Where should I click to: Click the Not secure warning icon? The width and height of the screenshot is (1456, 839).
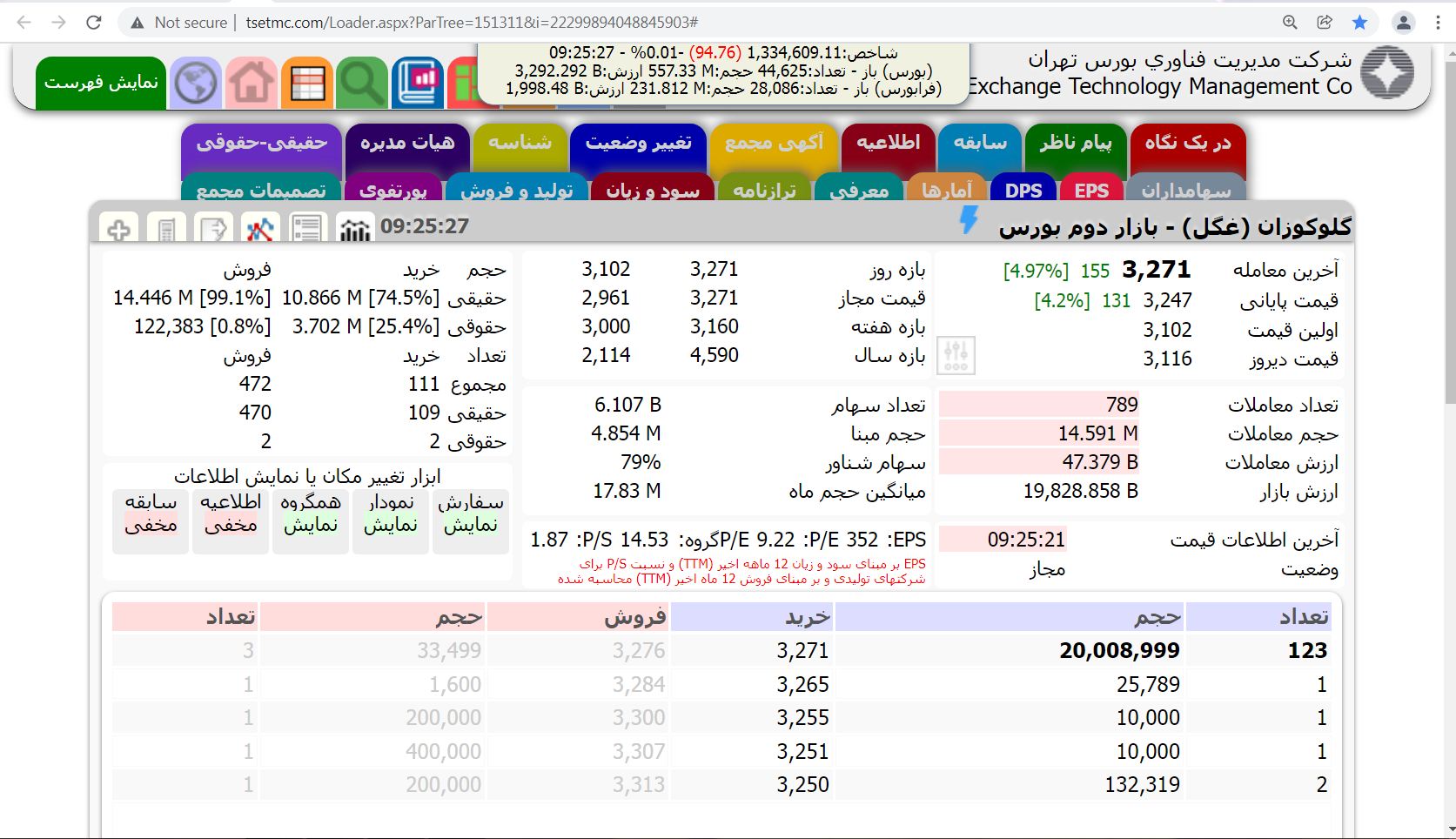point(138,23)
